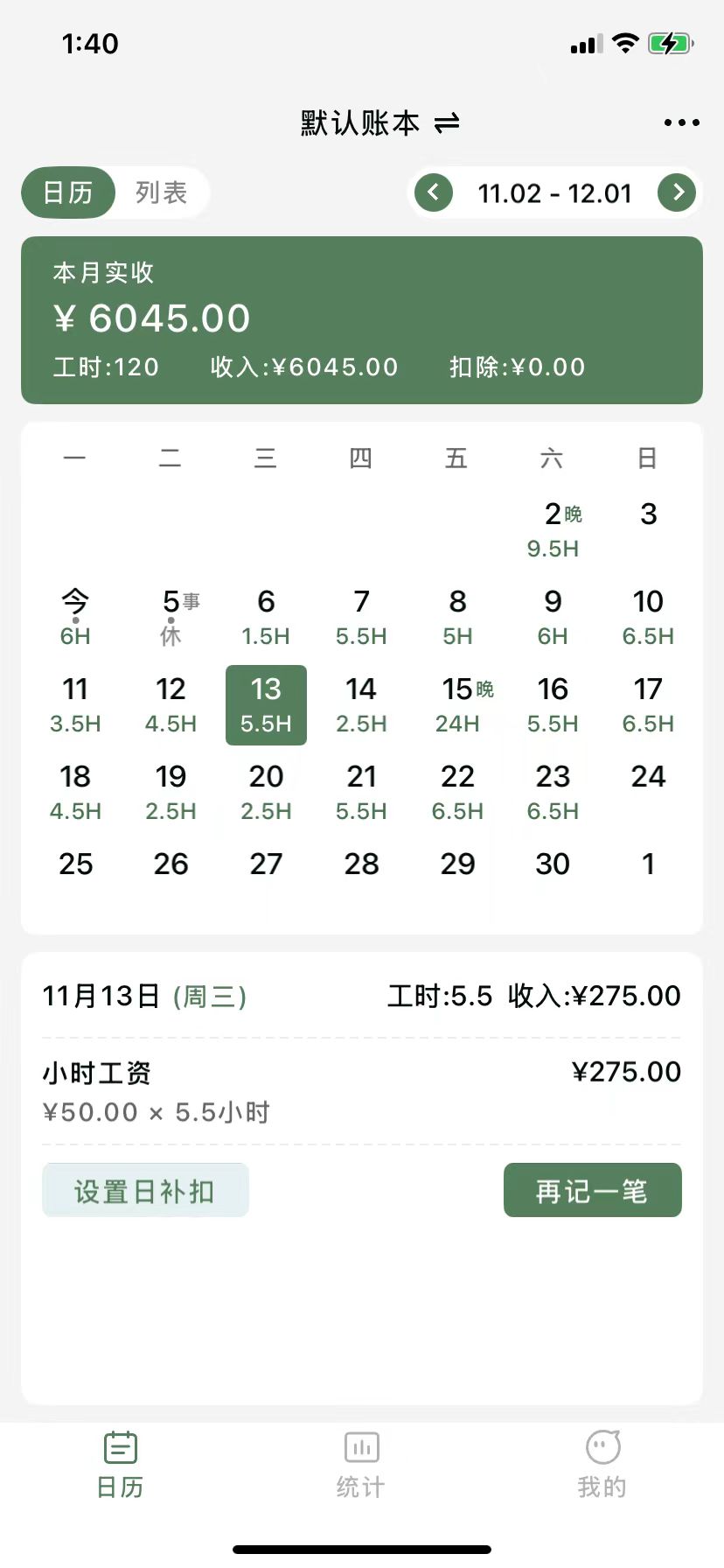Screen dimensions: 724x1568
Task: Select date 15 with night shift mark
Action: tap(457, 705)
